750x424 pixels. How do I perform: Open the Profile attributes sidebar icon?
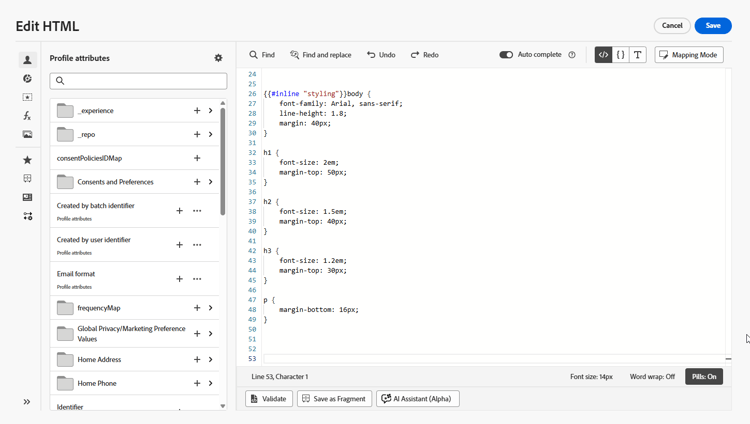27,60
